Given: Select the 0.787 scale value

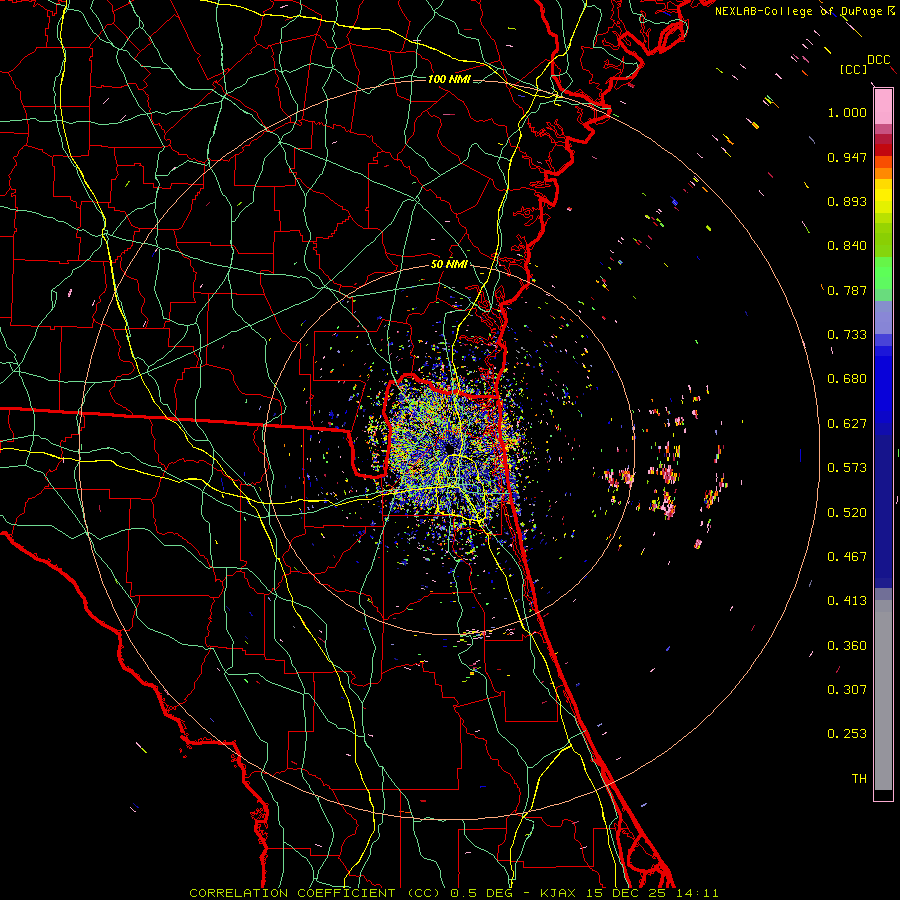Looking at the screenshot, I should [847, 290].
